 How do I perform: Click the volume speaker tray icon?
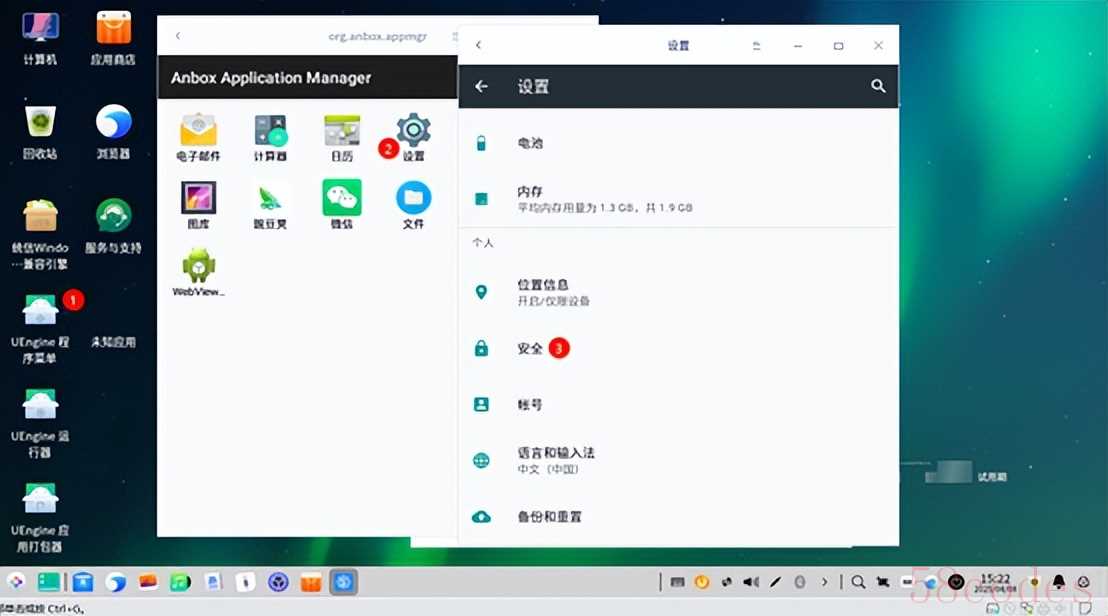(x=750, y=582)
